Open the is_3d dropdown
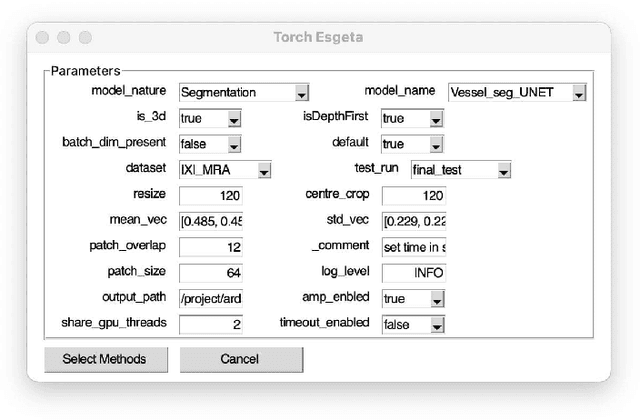This screenshot has height=420, width=640. 210,119
